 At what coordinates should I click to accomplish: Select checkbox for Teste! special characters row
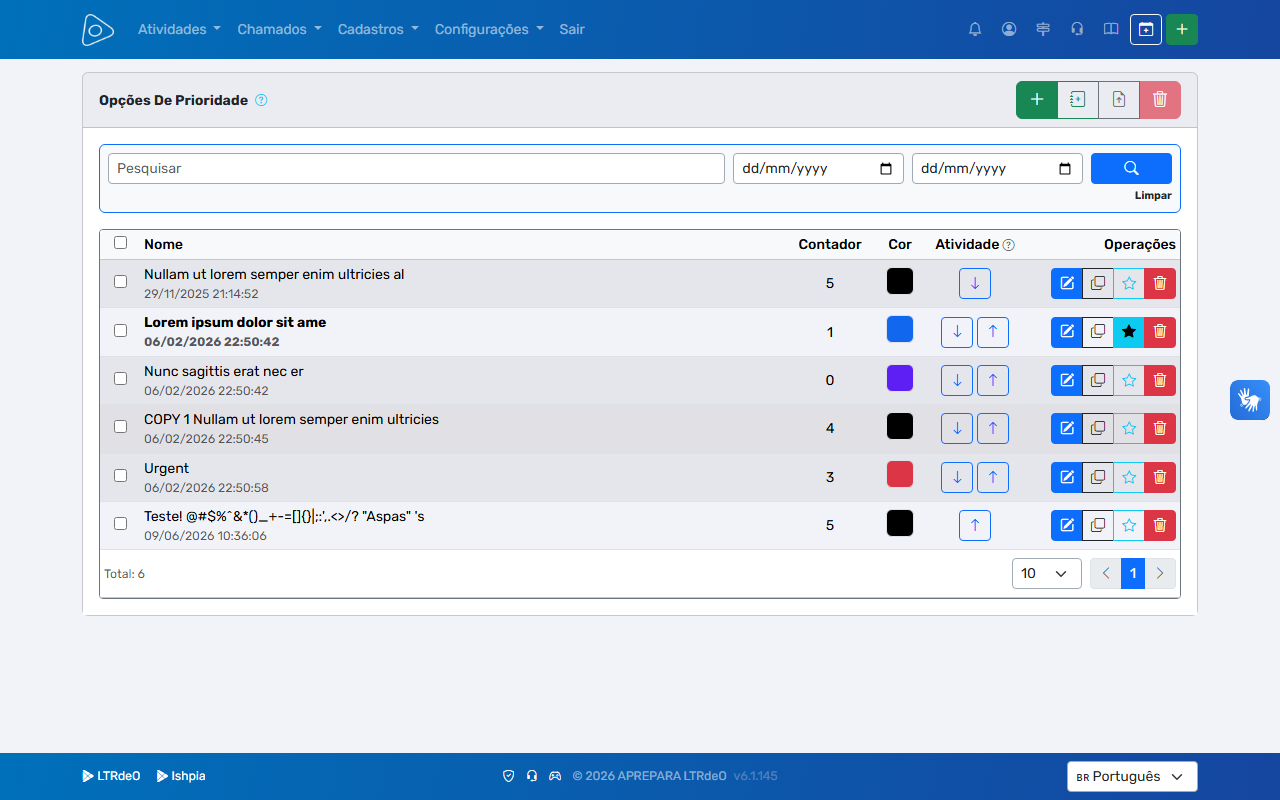coord(121,524)
